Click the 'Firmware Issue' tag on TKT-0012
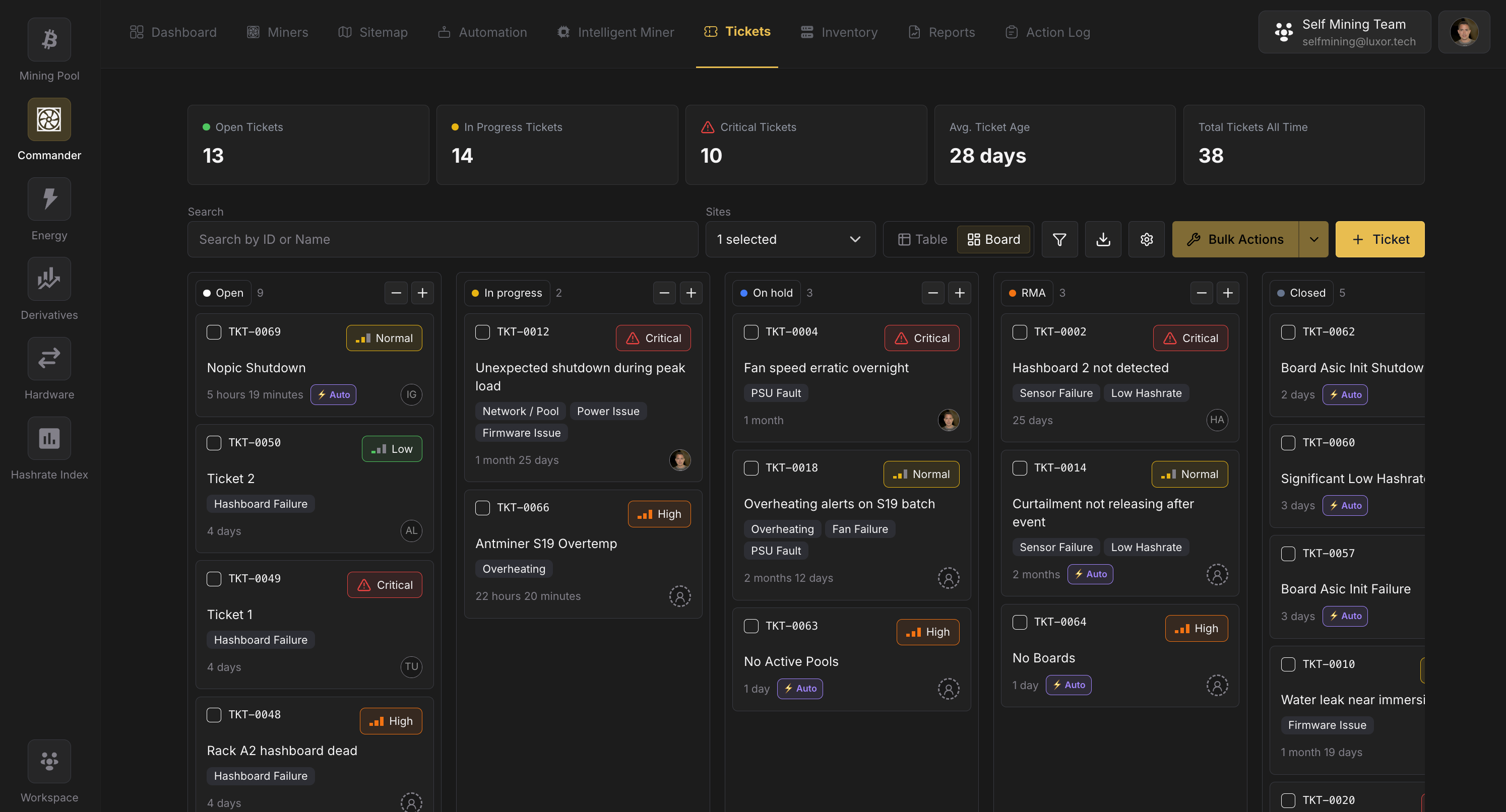This screenshot has width=1506, height=812. (x=522, y=433)
